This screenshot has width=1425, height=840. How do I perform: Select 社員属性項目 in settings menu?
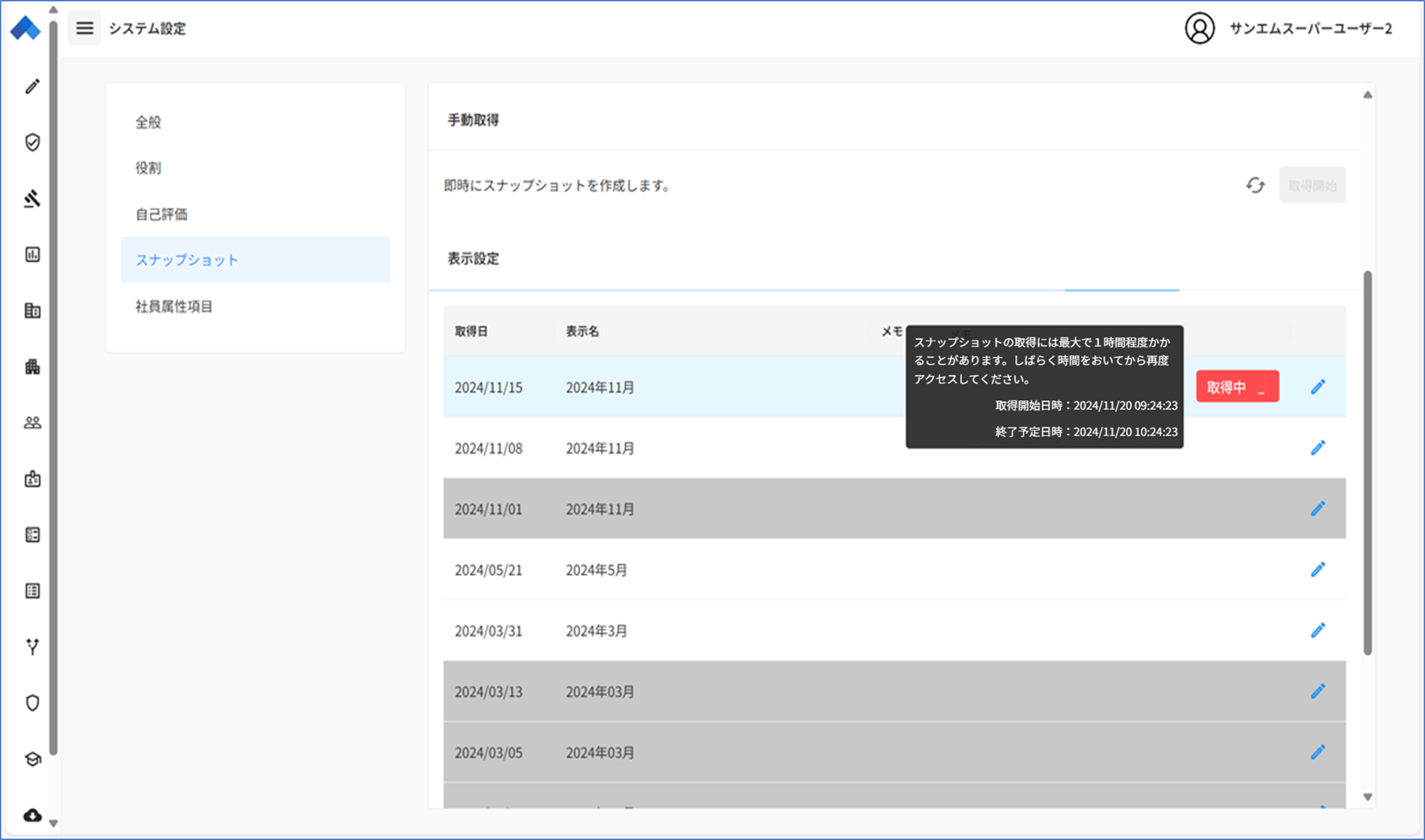(x=255, y=306)
